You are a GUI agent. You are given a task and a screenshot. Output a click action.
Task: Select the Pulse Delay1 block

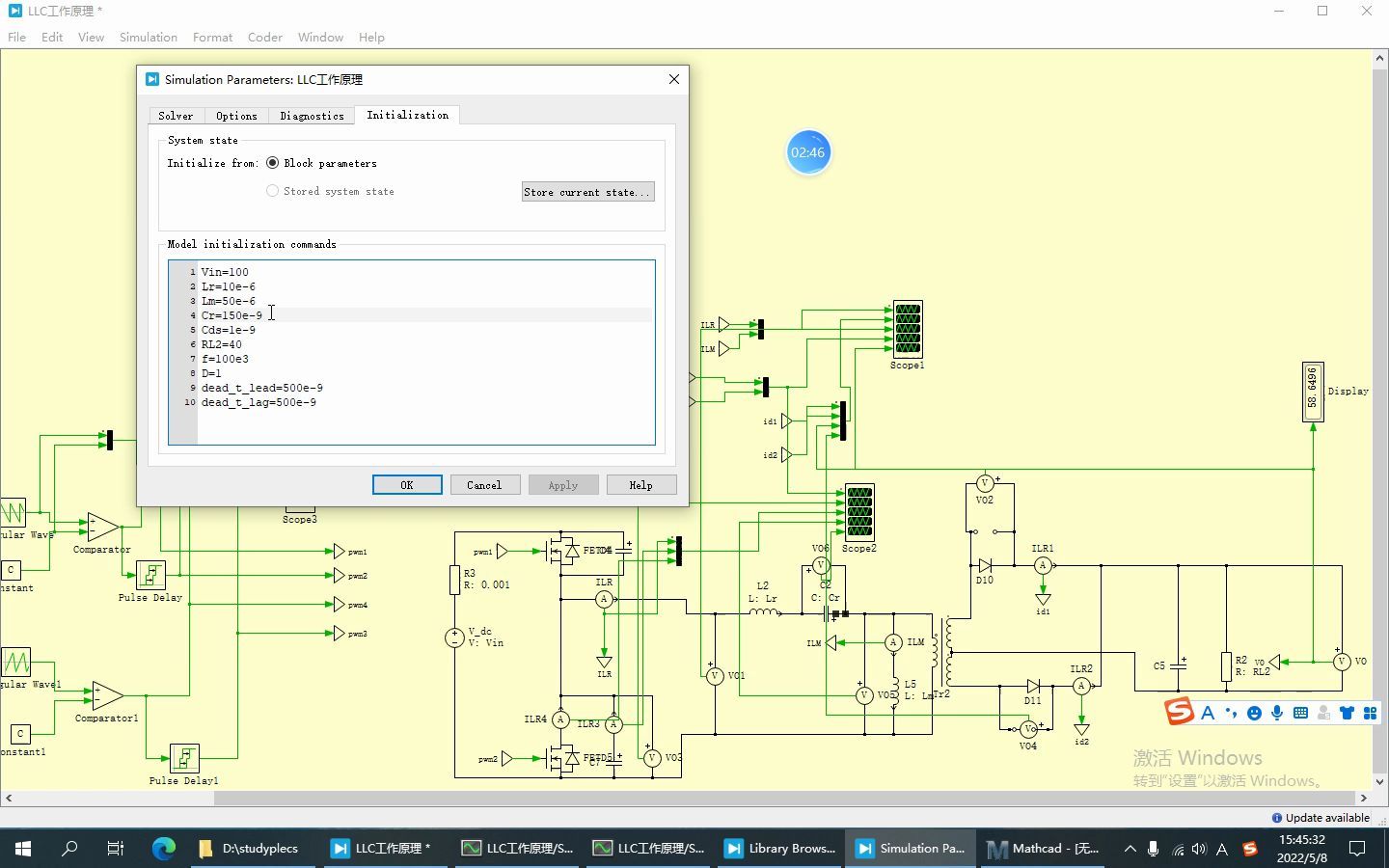tap(184, 759)
